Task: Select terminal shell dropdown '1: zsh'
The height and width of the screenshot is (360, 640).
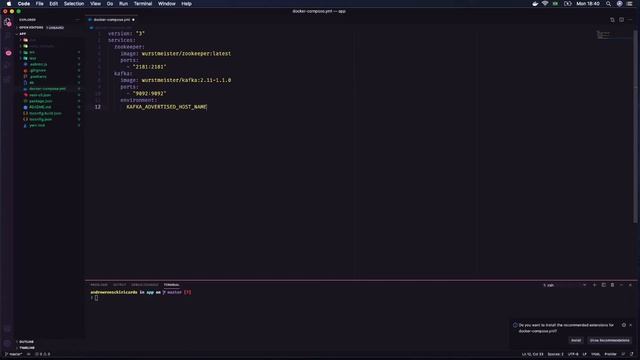Action: pos(564,285)
